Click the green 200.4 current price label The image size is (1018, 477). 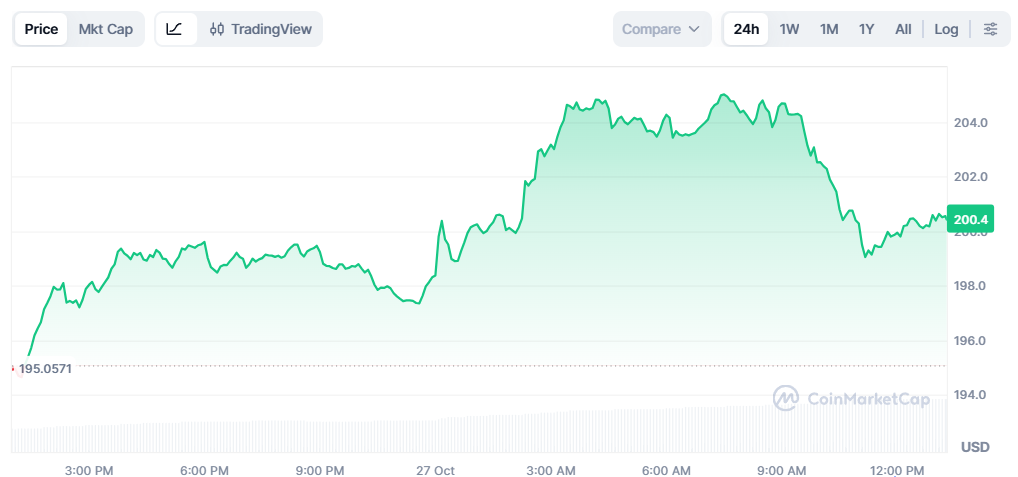click(x=971, y=219)
